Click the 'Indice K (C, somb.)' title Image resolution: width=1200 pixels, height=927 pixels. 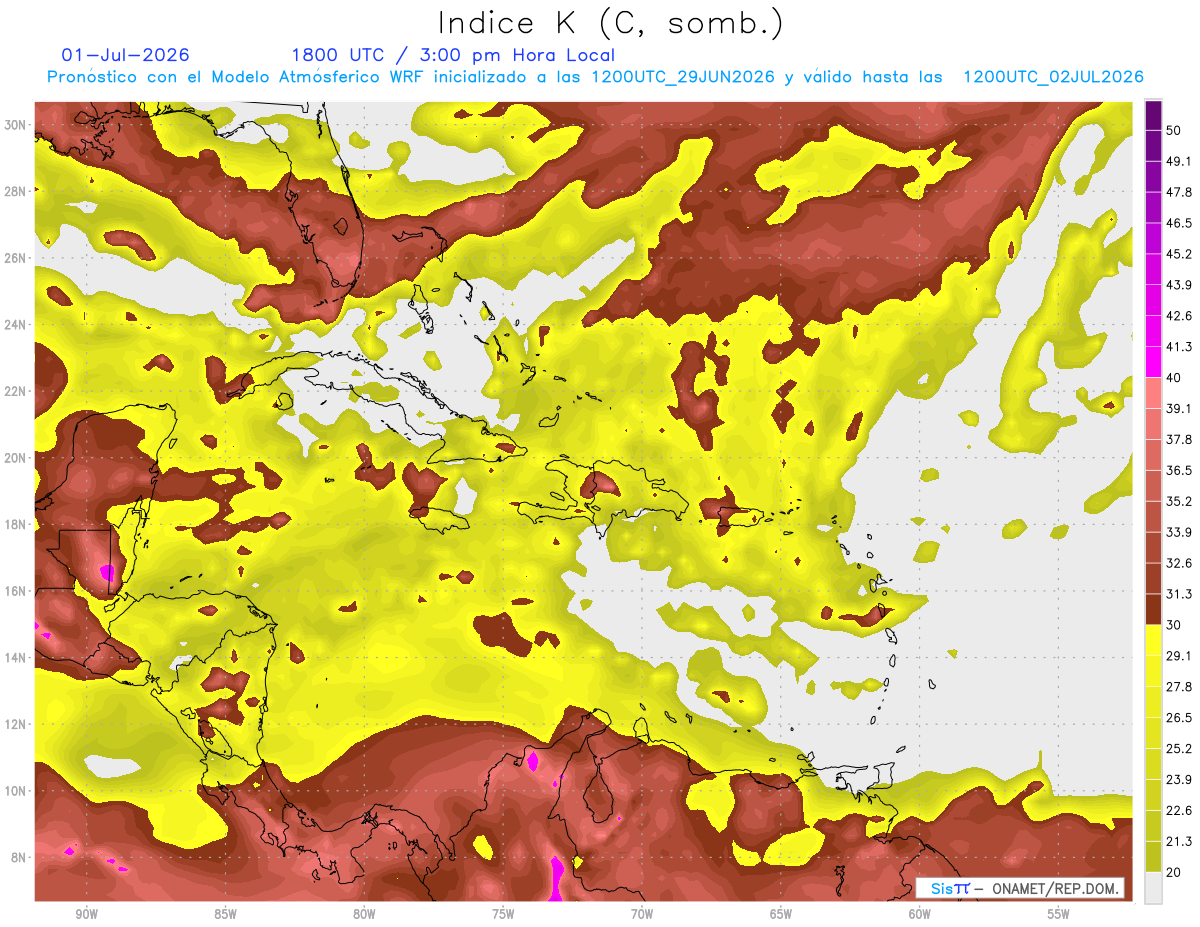point(611,24)
